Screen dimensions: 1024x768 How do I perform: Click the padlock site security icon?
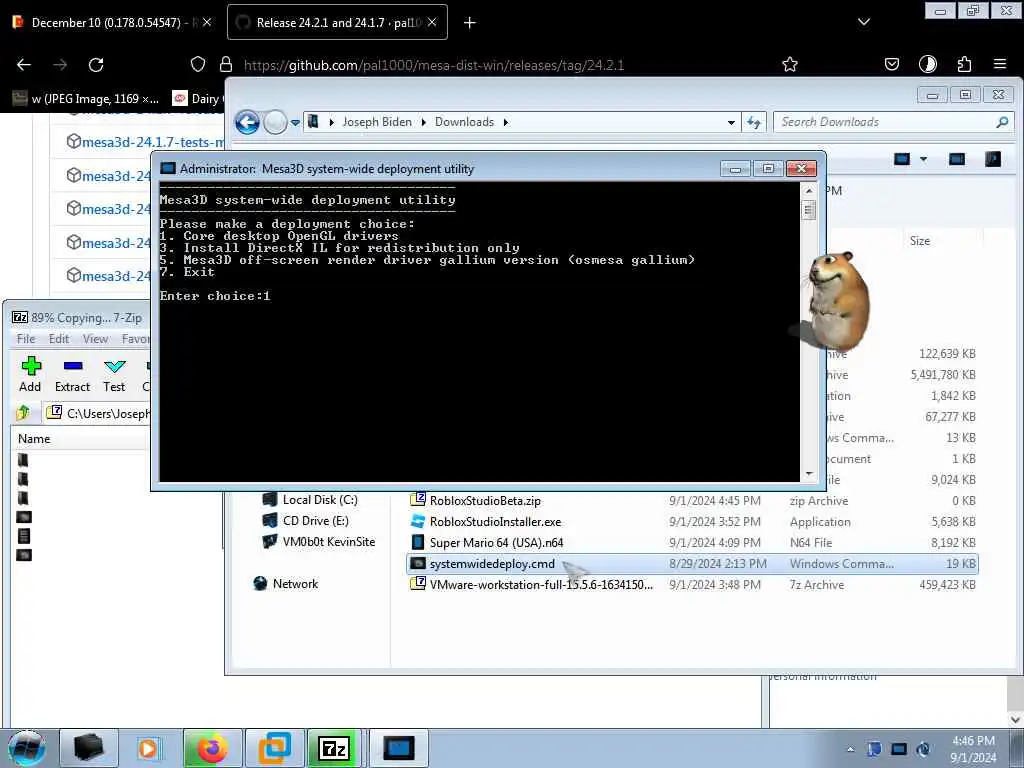click(226, 65)
